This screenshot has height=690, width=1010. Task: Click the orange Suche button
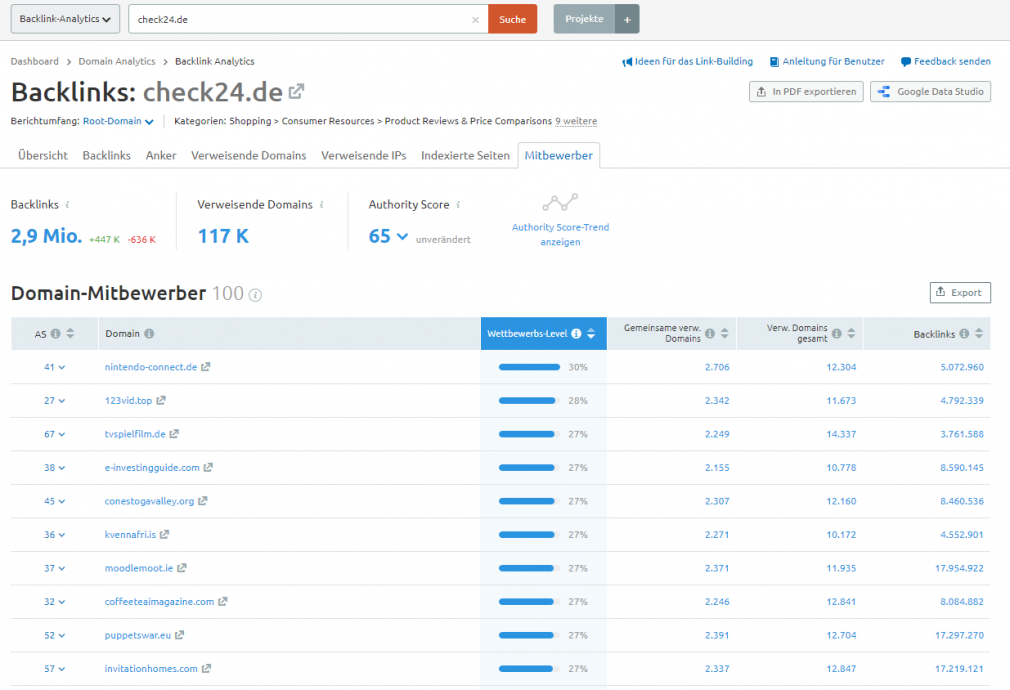coord(513,19)
